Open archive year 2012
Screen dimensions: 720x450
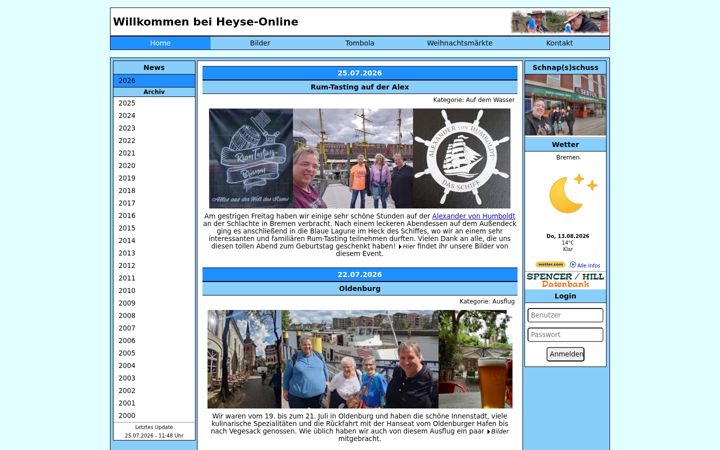[154, 265]
